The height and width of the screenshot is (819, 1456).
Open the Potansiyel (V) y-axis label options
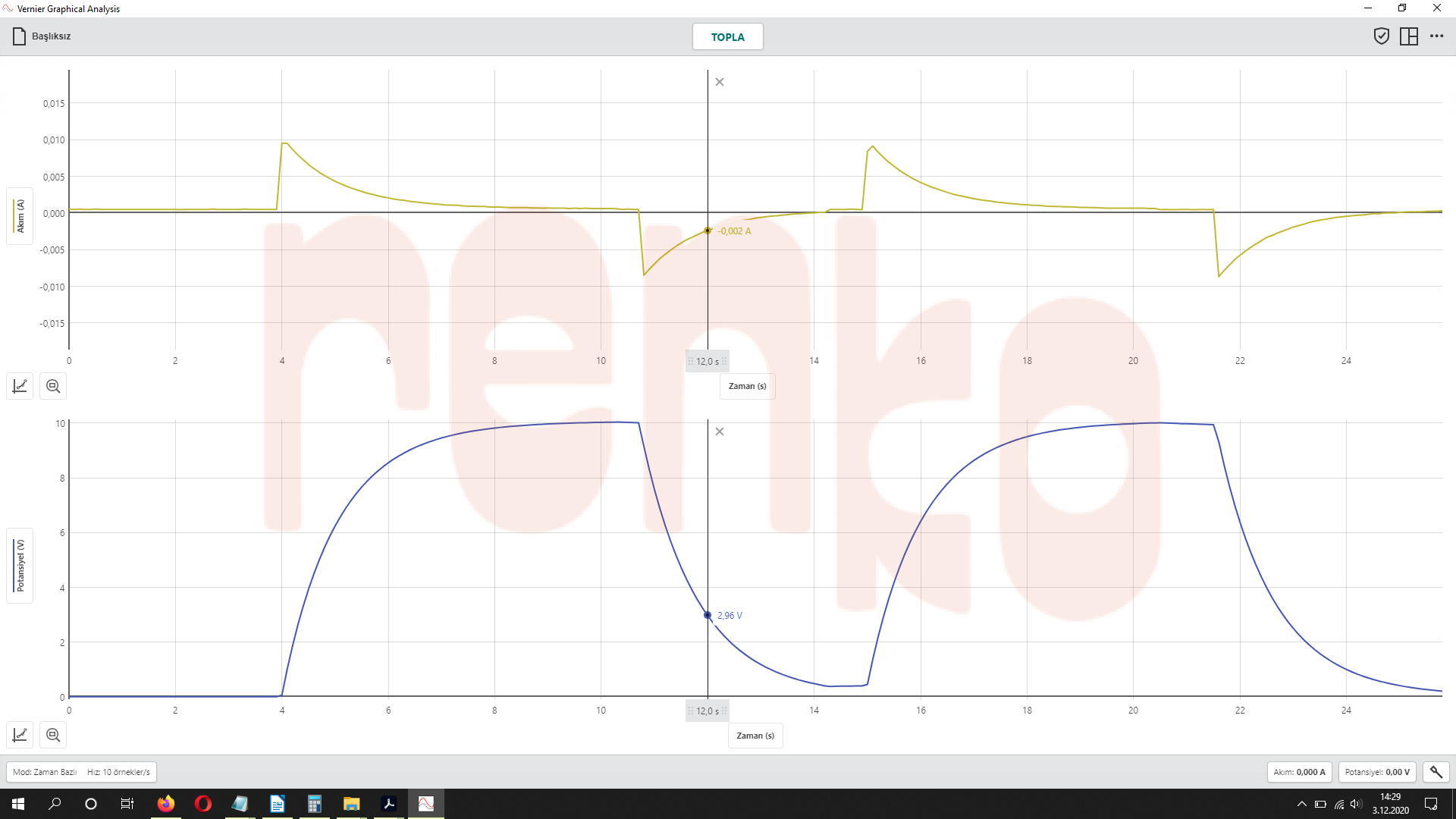pos(20,566)
